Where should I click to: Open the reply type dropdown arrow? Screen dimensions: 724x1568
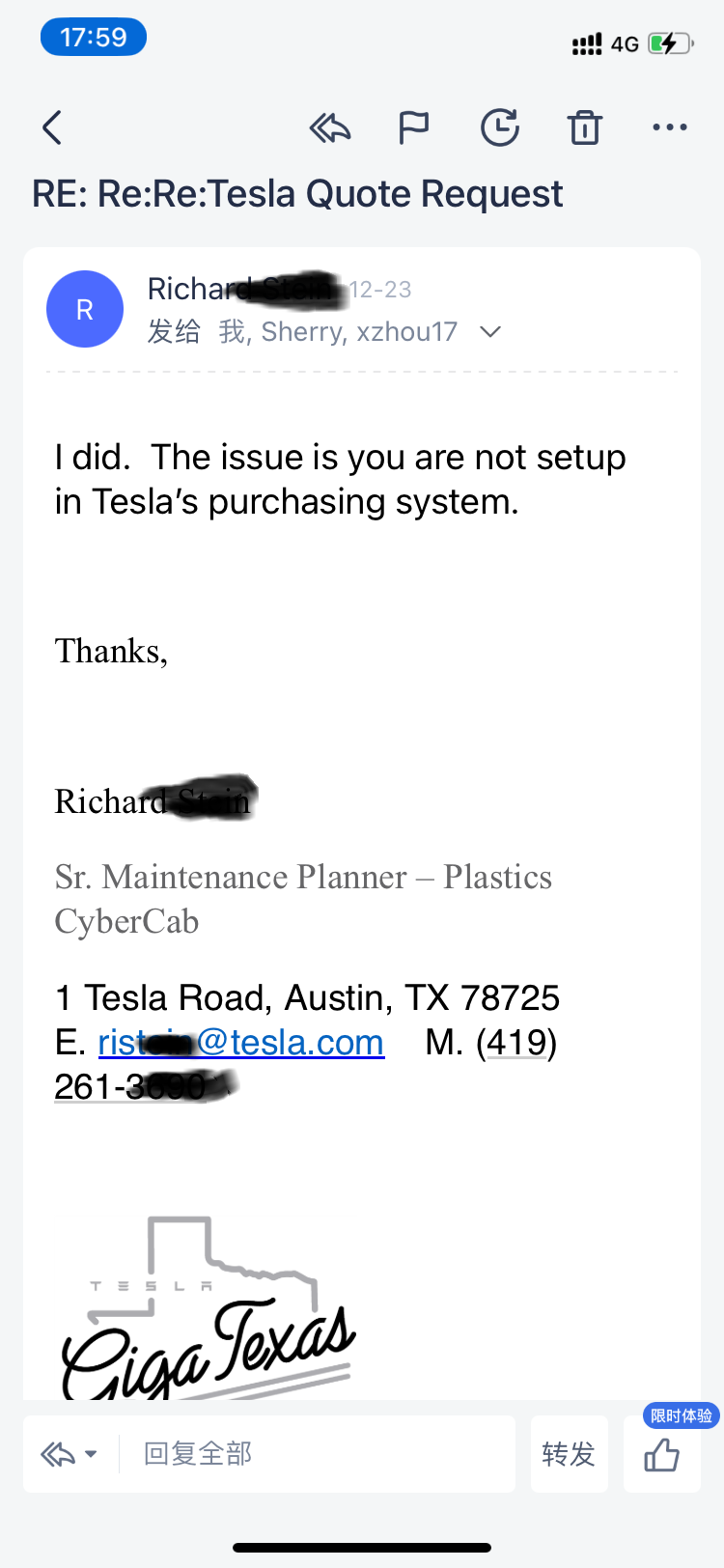[x=91, y=1454]
